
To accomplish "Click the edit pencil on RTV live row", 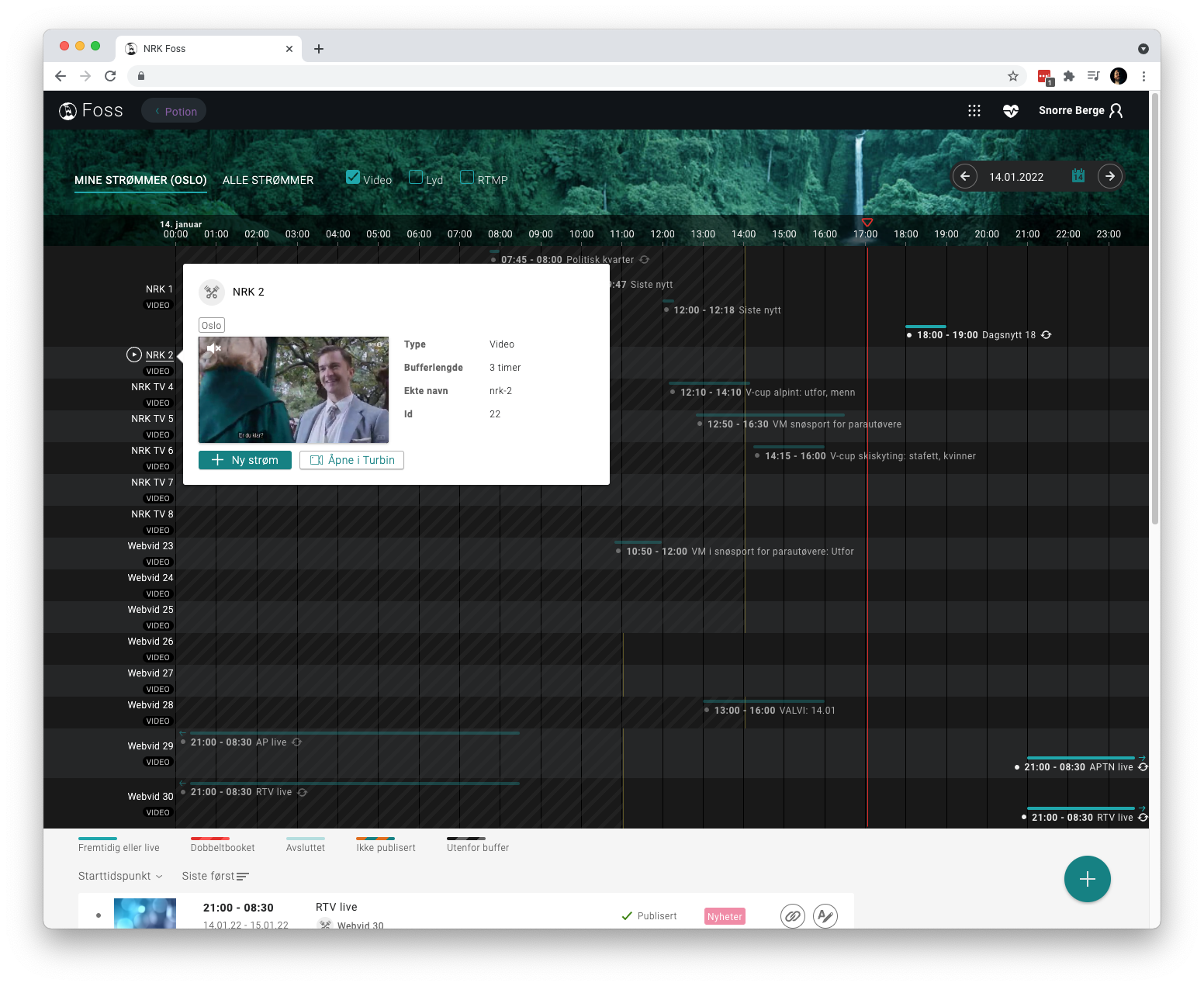I will tap(825, 916).
